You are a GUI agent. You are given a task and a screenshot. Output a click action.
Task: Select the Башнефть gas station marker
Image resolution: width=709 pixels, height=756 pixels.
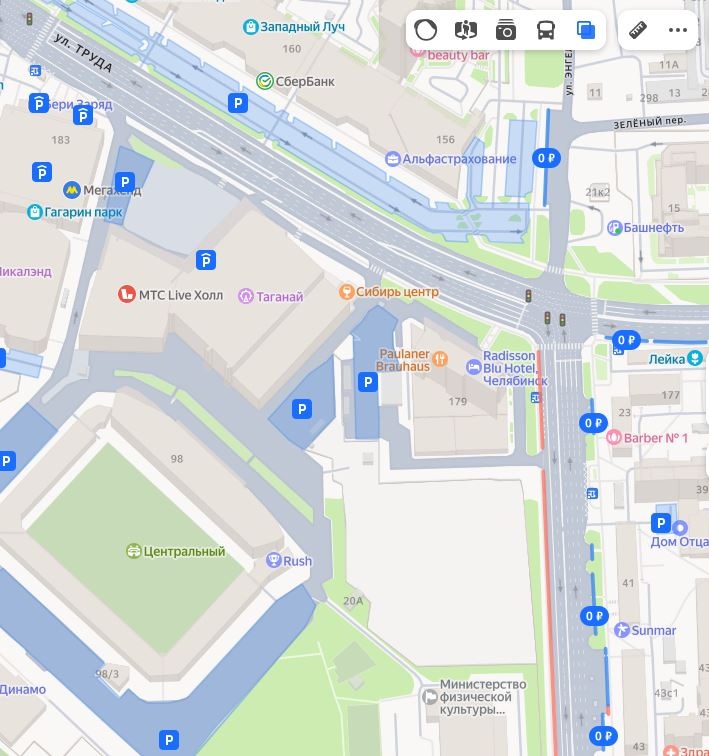[615, 228]
